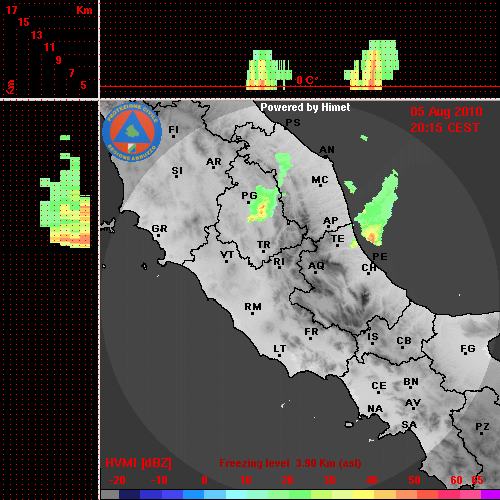Click the 'Powered by Himet' label

[x=305, y=107]
